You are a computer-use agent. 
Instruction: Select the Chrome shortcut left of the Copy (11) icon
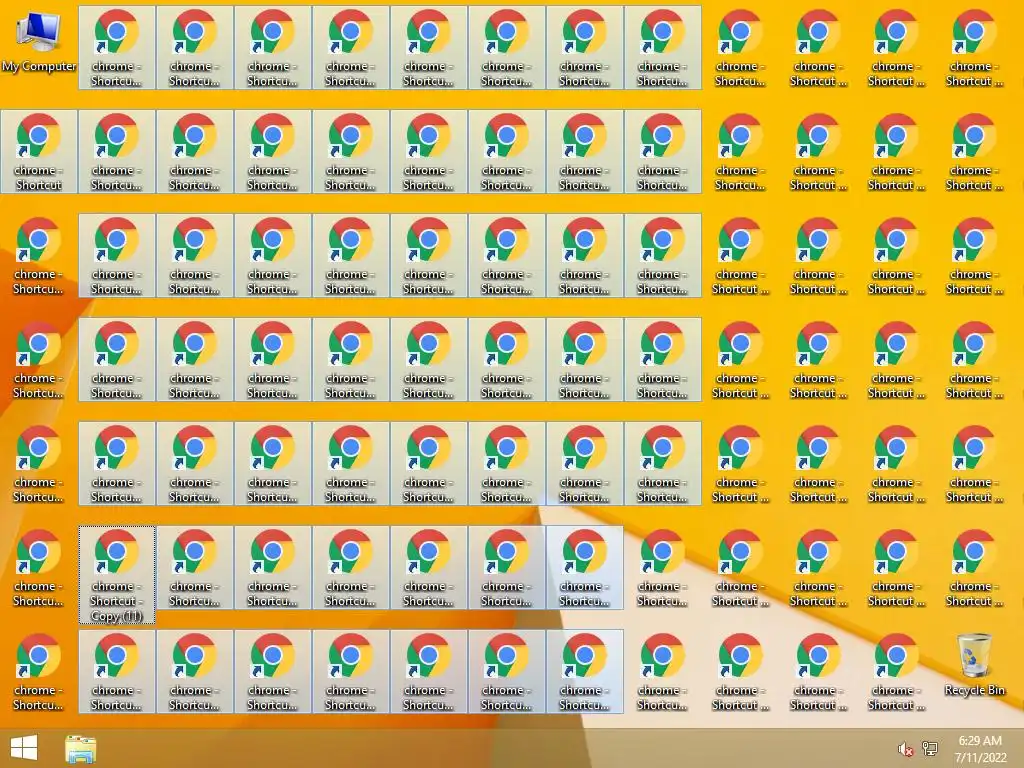click(39, 568)
